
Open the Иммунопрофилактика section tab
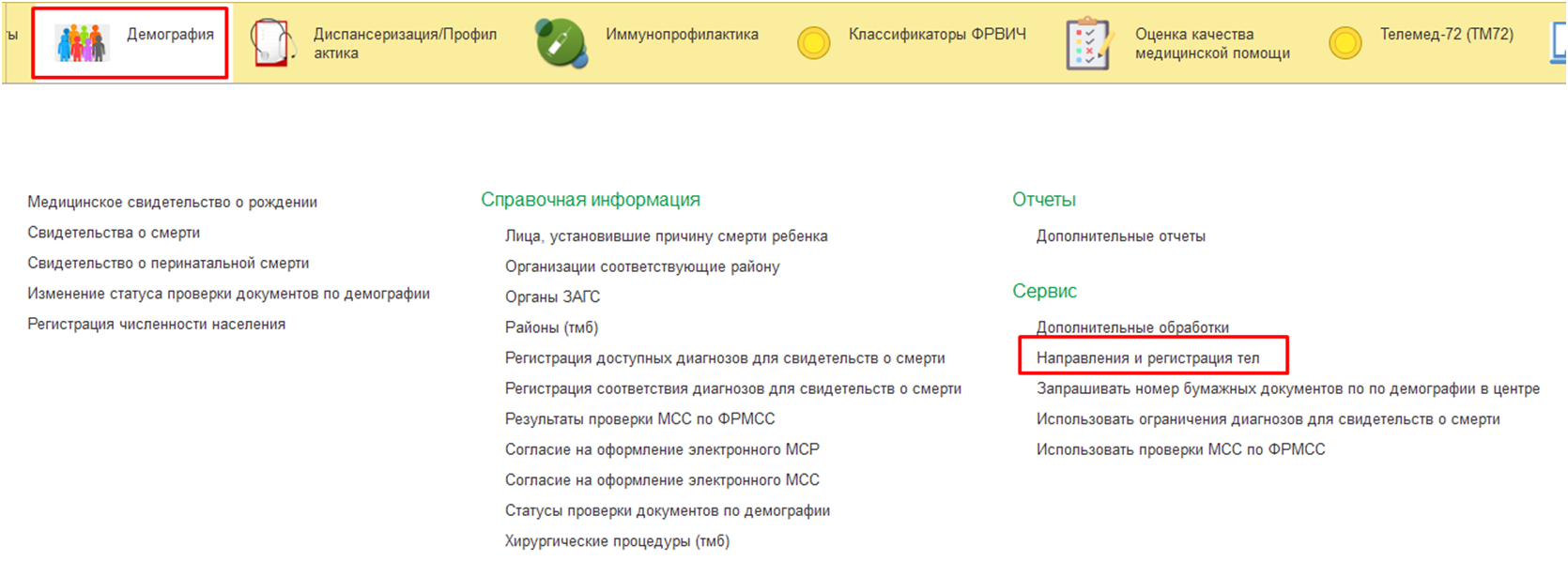[x=682, y=35]
